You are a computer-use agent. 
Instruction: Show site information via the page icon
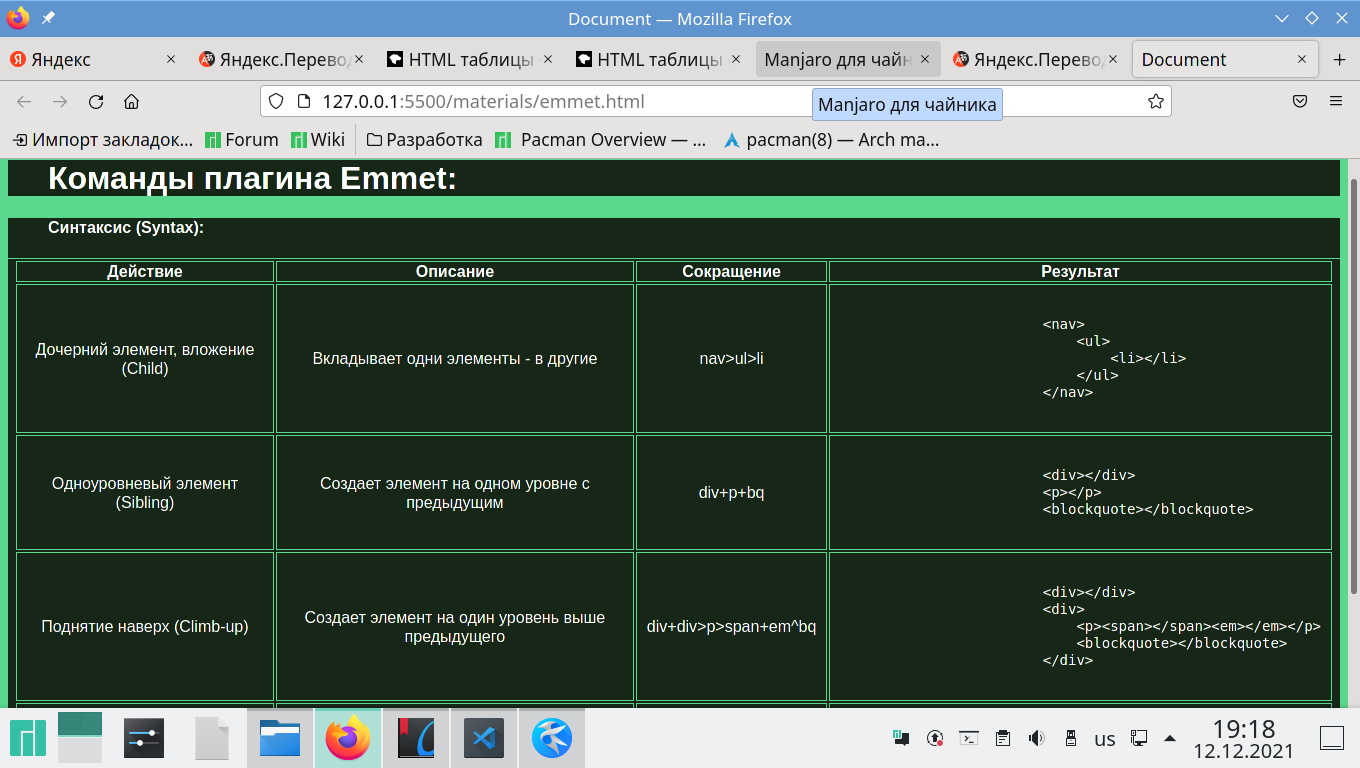point(304,101)
